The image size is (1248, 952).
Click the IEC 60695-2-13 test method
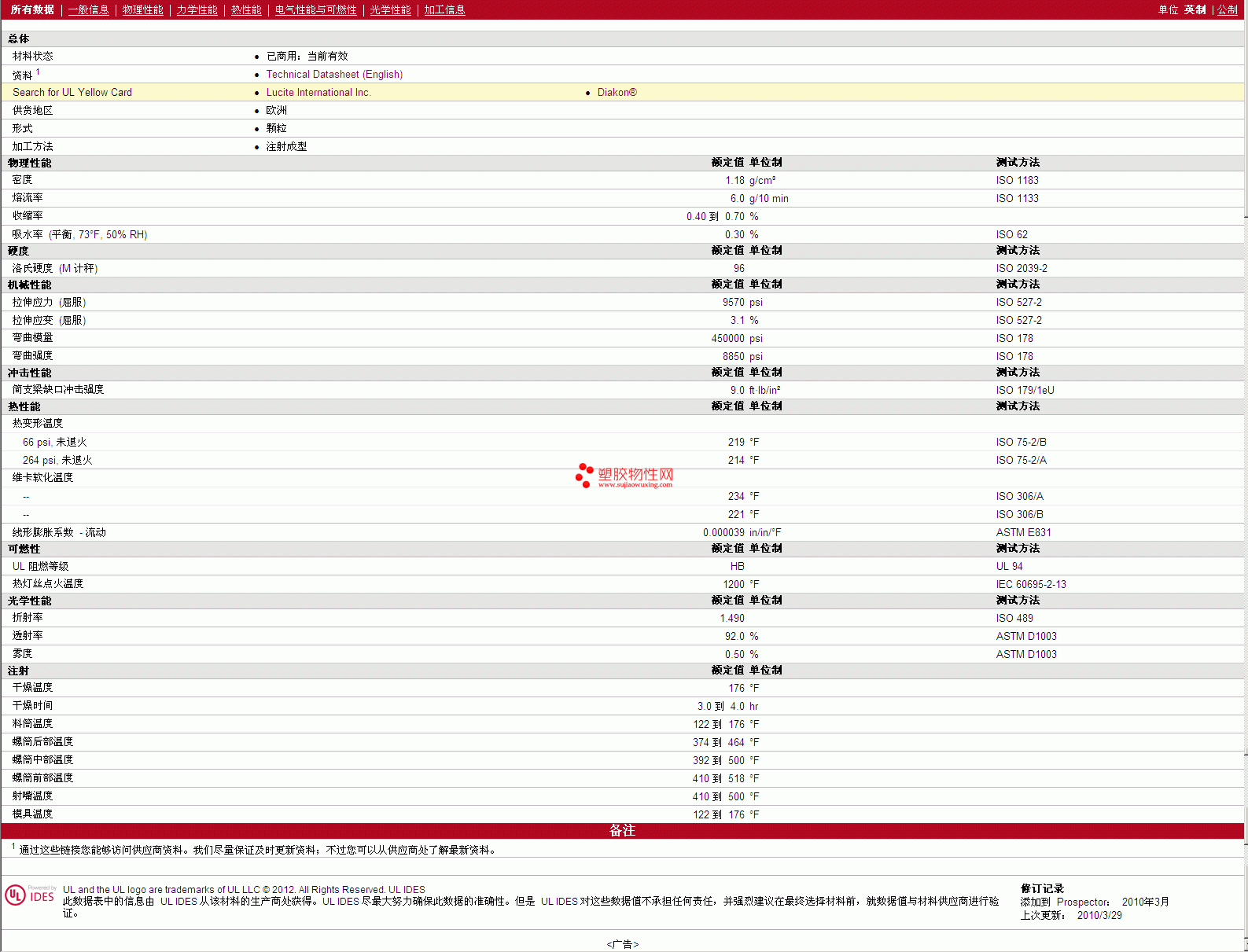tap(1031, 585)
